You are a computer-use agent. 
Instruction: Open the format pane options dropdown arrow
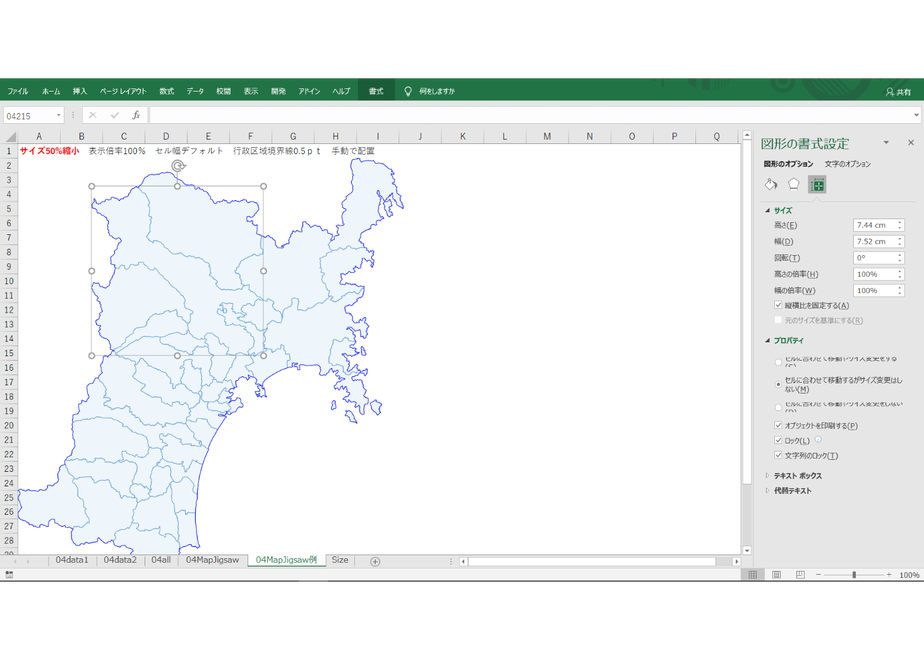886,143
